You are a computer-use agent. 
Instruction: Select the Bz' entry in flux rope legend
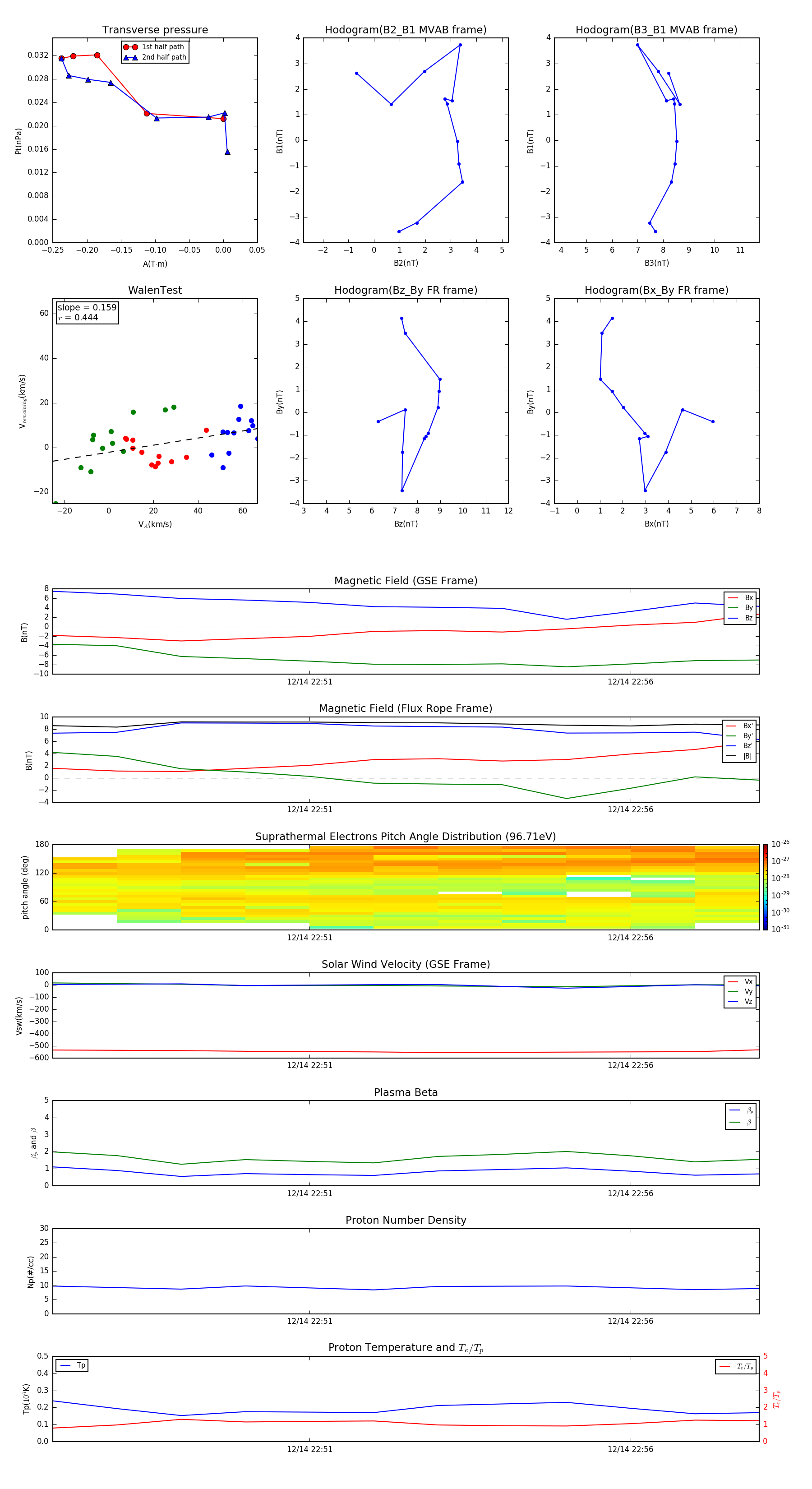click(x=740, y=746)
